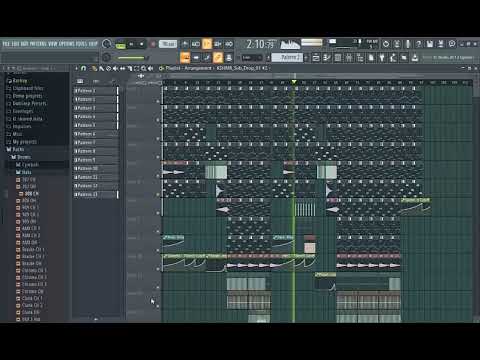The image size is (480, 360).
Task: Toggle note grouping link icon
Action: coord(218,58)
